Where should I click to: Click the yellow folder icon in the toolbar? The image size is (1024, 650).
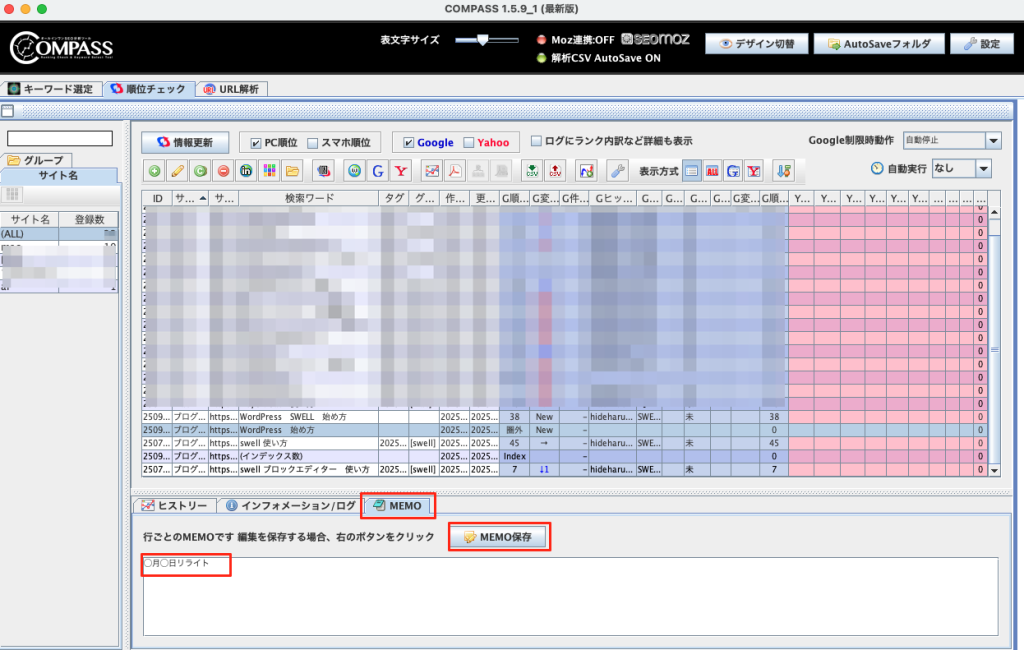(x=292, y=171)
